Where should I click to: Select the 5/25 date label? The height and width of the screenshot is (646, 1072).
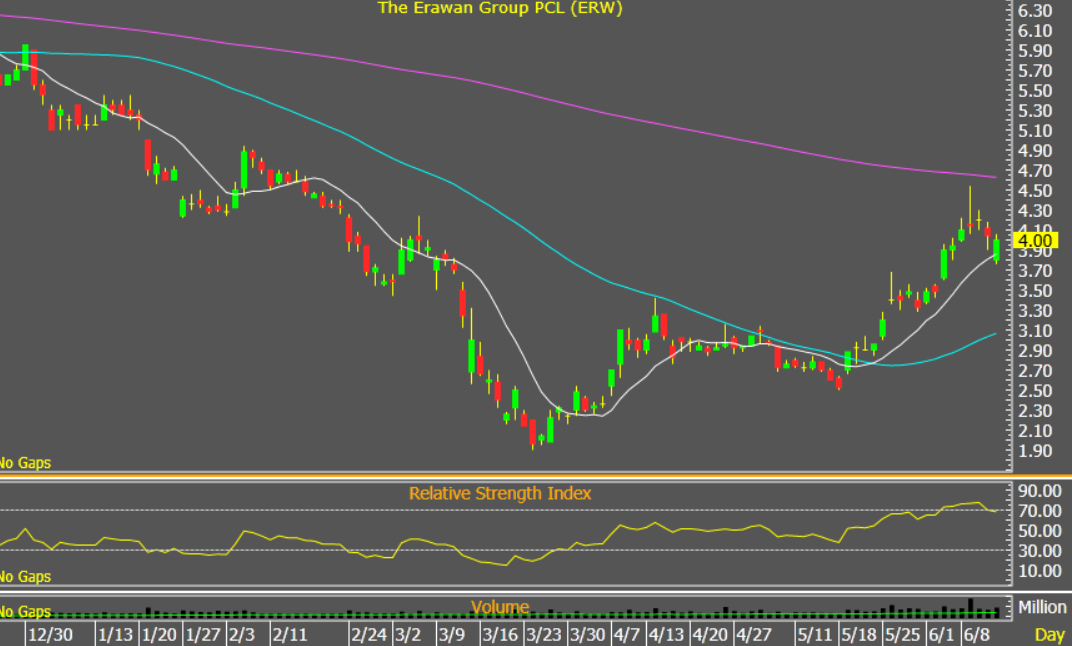point(902,634)
